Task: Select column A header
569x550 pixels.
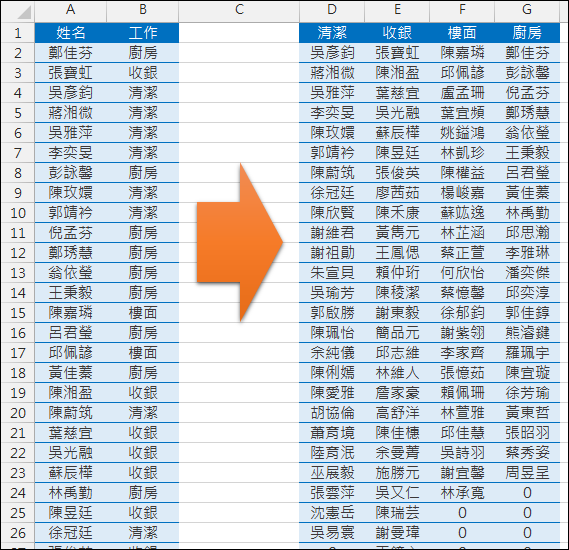Action: pyautogui.click(x=71, y=10)
